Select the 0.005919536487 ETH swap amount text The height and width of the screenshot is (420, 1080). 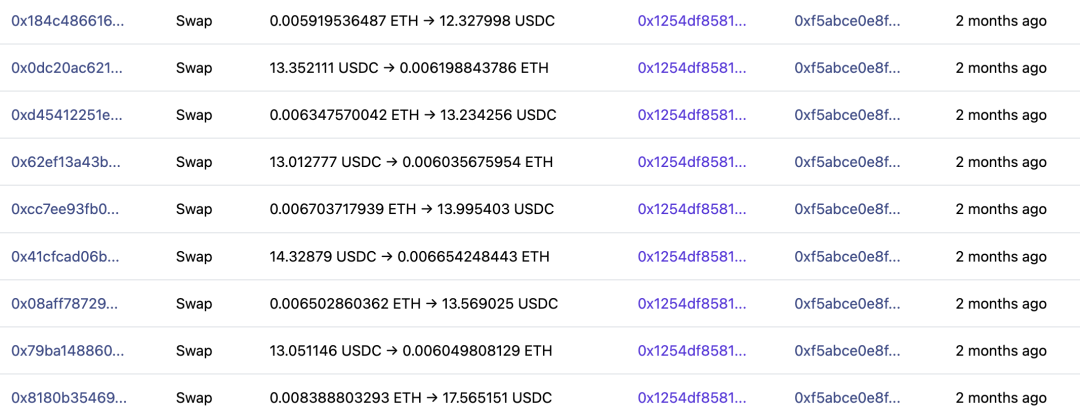[x=344, y=21]
